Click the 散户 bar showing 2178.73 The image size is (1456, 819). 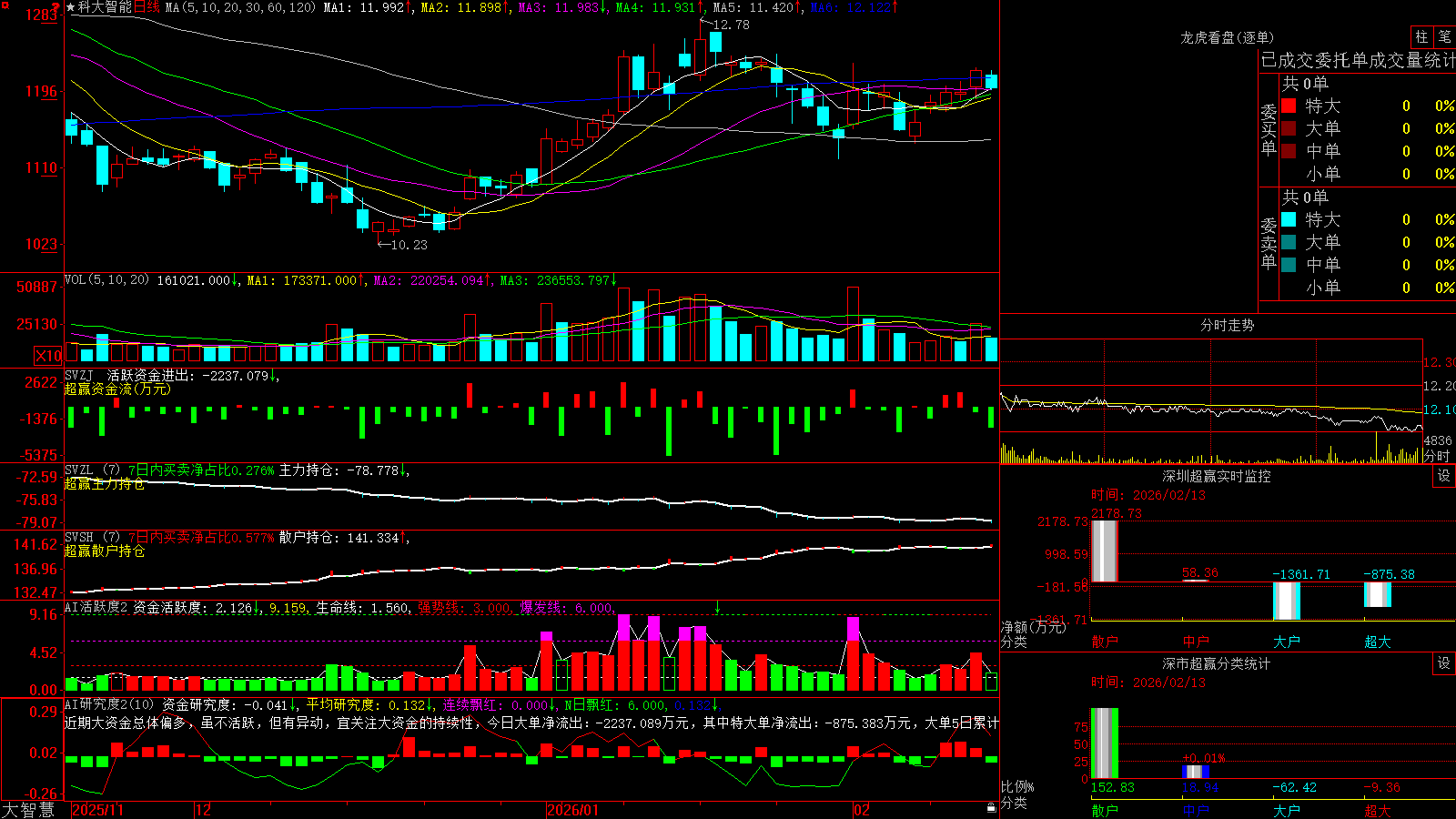1105,551
